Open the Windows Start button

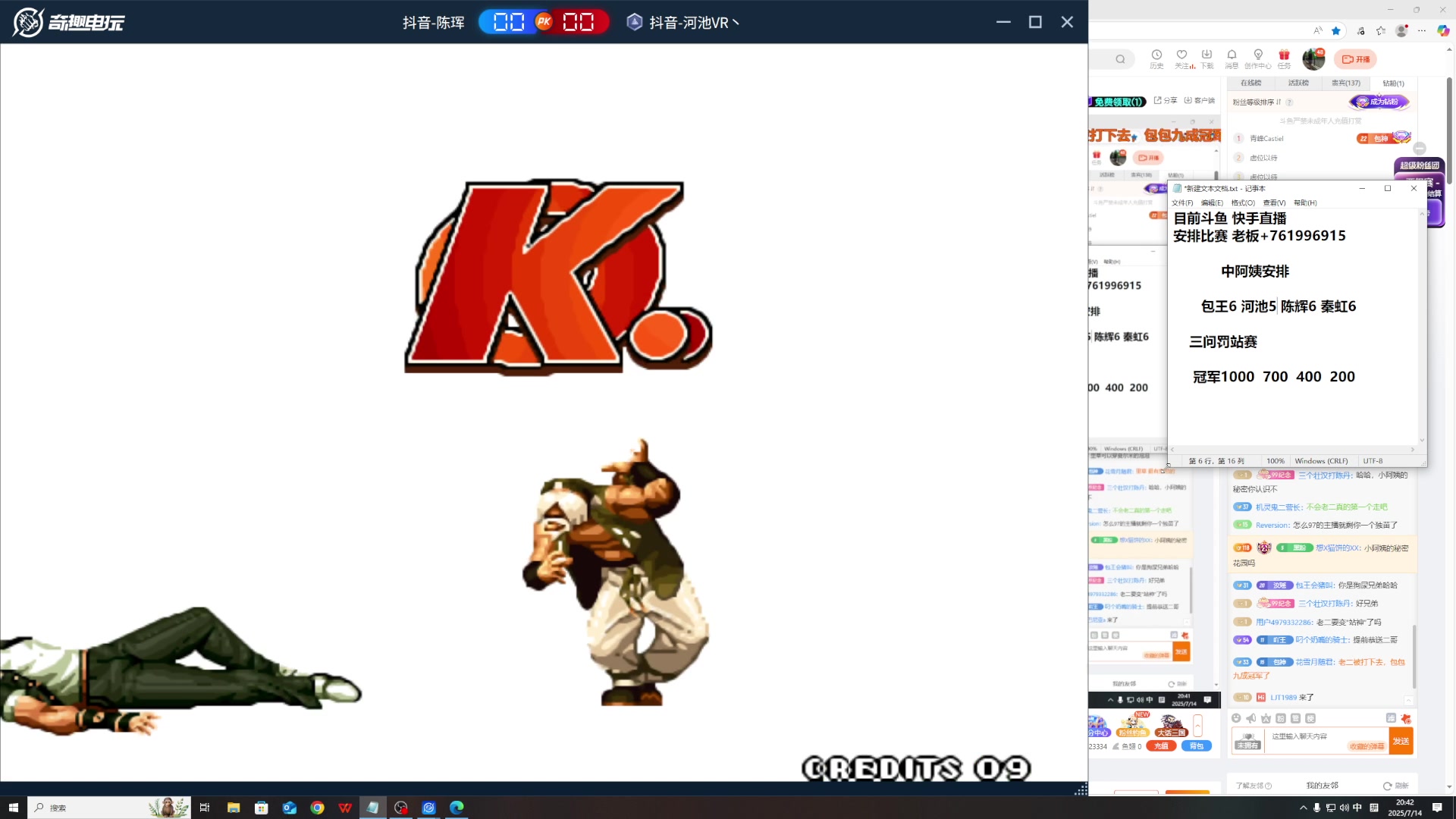[x=13, y=808]
